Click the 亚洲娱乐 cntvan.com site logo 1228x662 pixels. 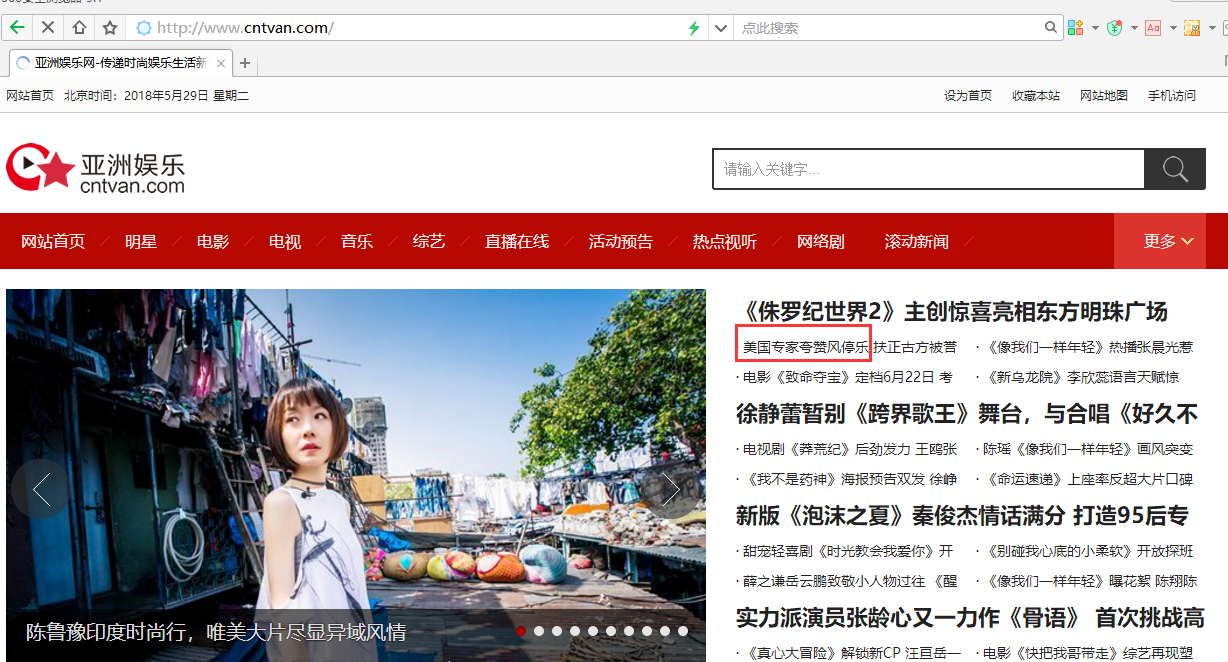pyautogui.click(x=96, y=170)
